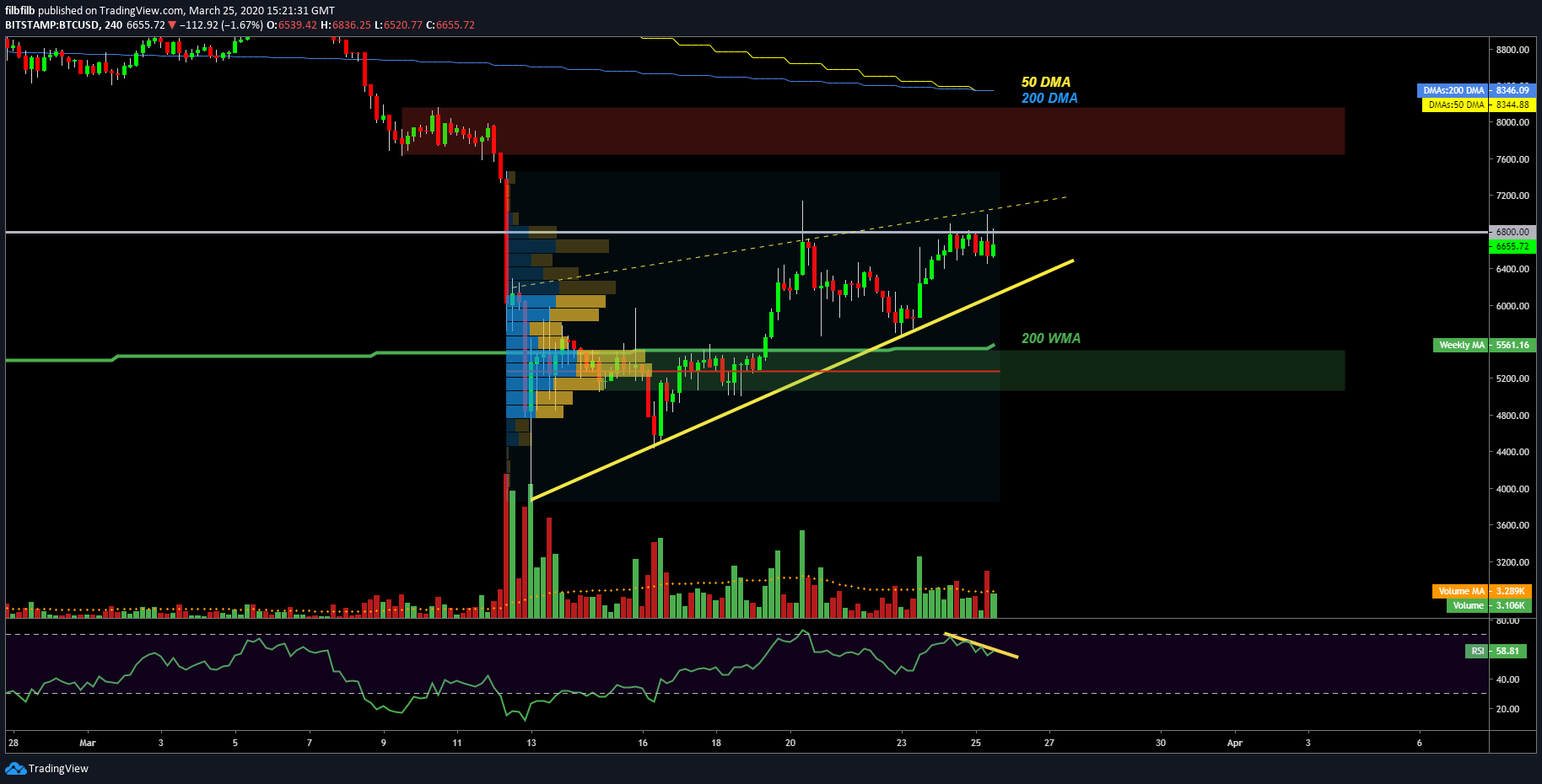This screenshot has height=784, width=1542.
Task: Click the high price H:6836.25
Action: tap(346, 25)
